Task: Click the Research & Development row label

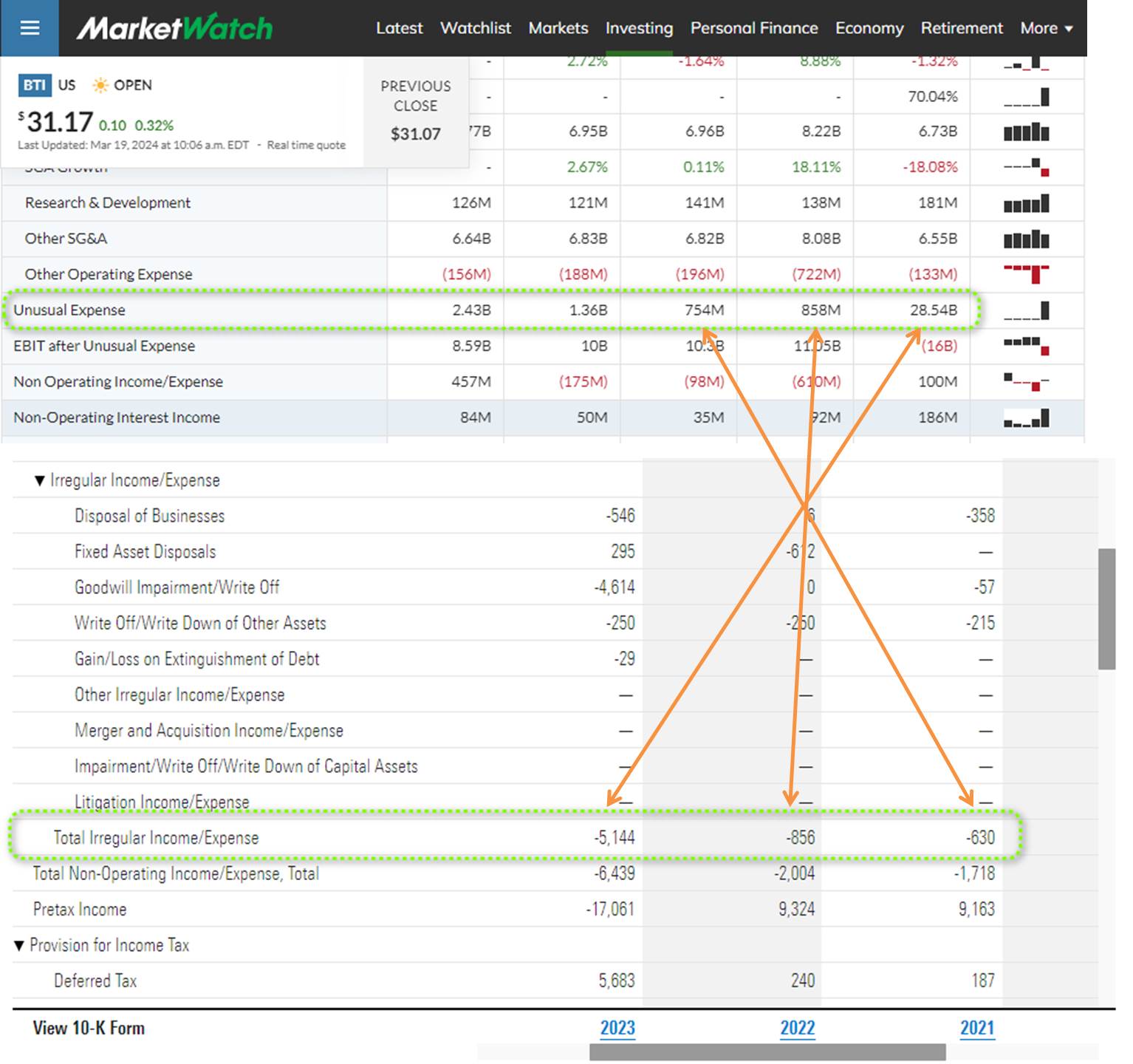Action: 108,202
